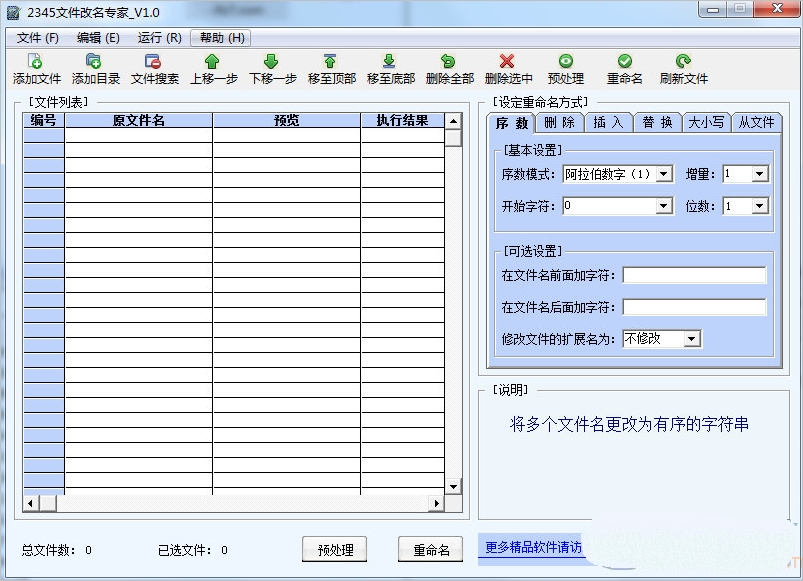The height and width of the screenshot is (581, 803).
Task: Click the 已选文件: 0 status text
Action: 193,550
